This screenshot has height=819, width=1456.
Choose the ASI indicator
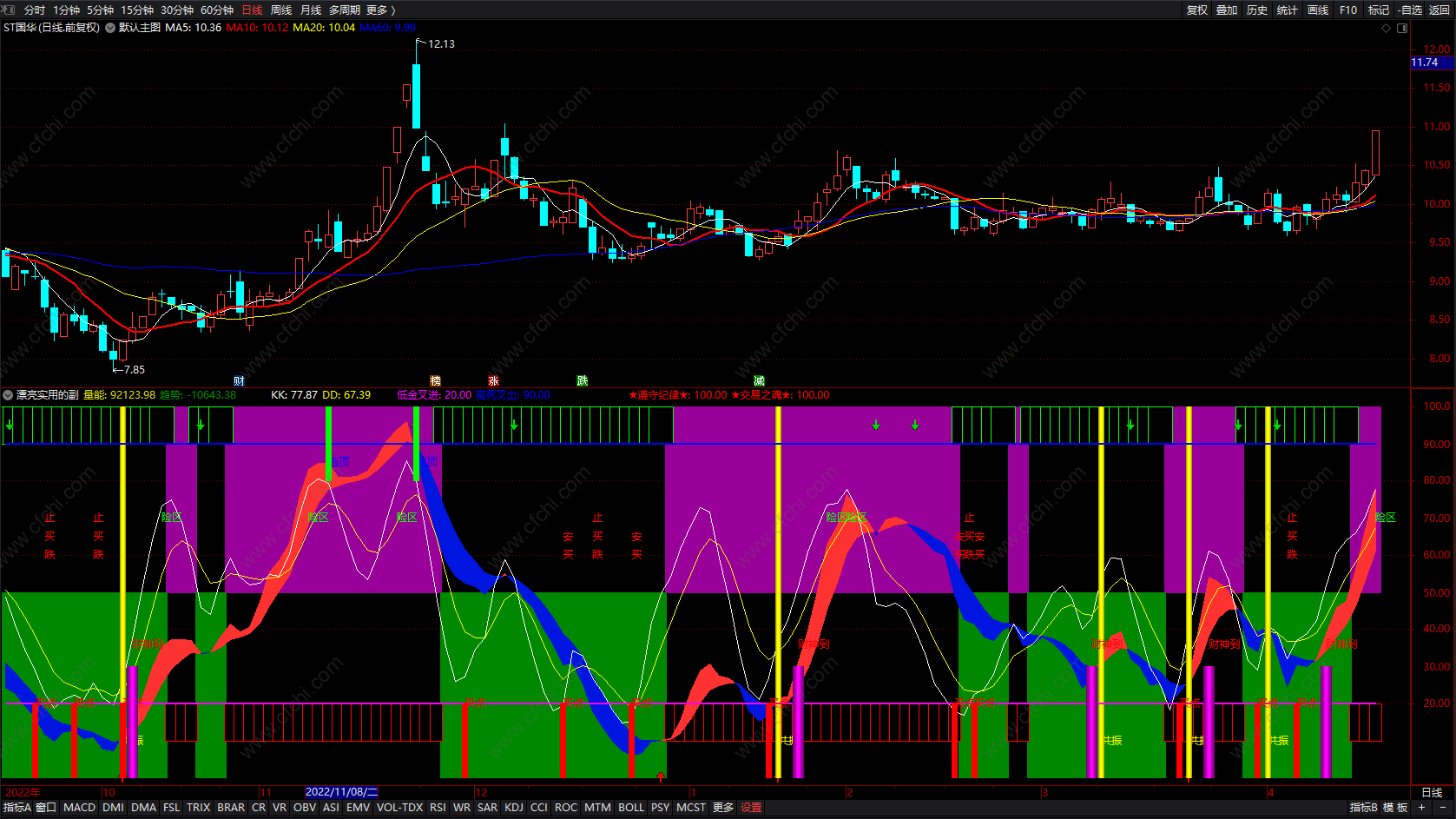tap(331, 808)
